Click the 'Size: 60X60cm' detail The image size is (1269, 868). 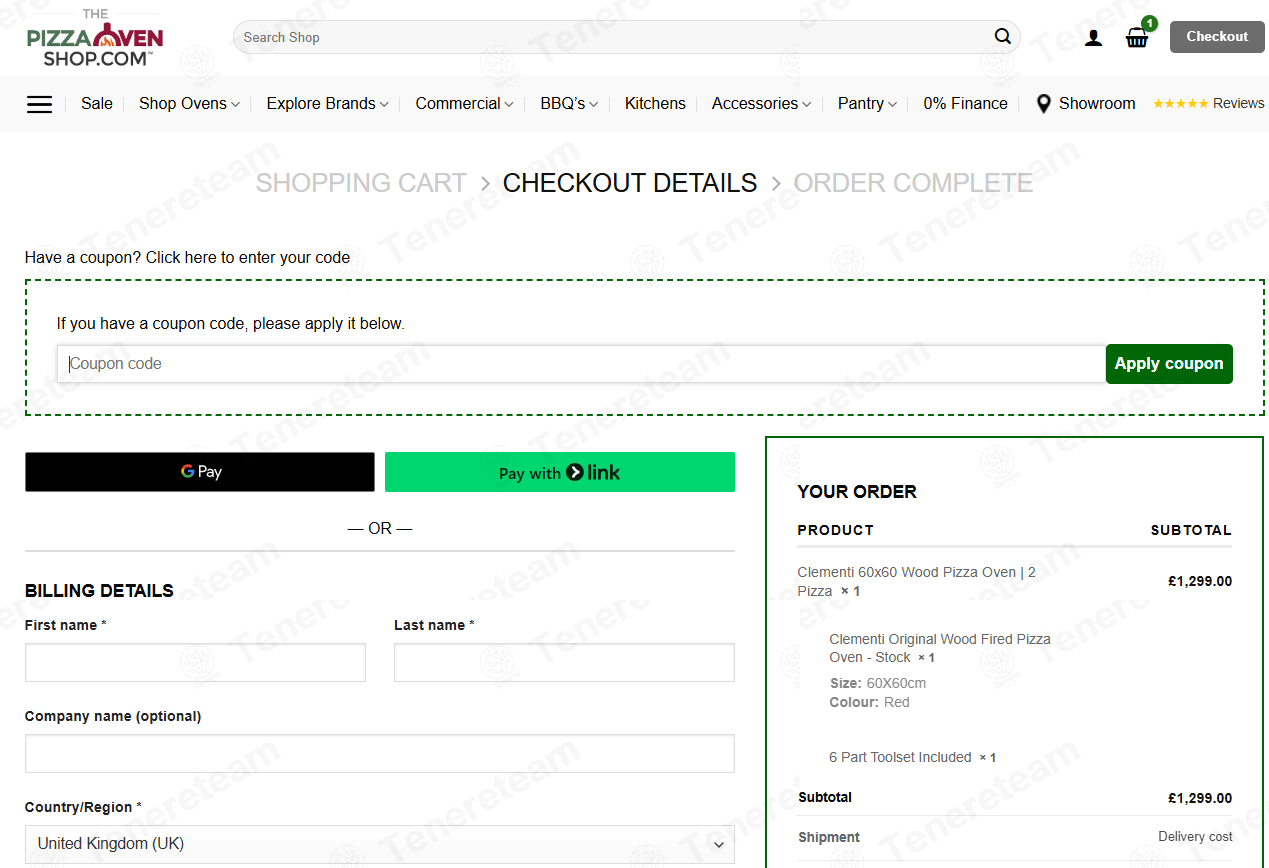coord(877,684)
